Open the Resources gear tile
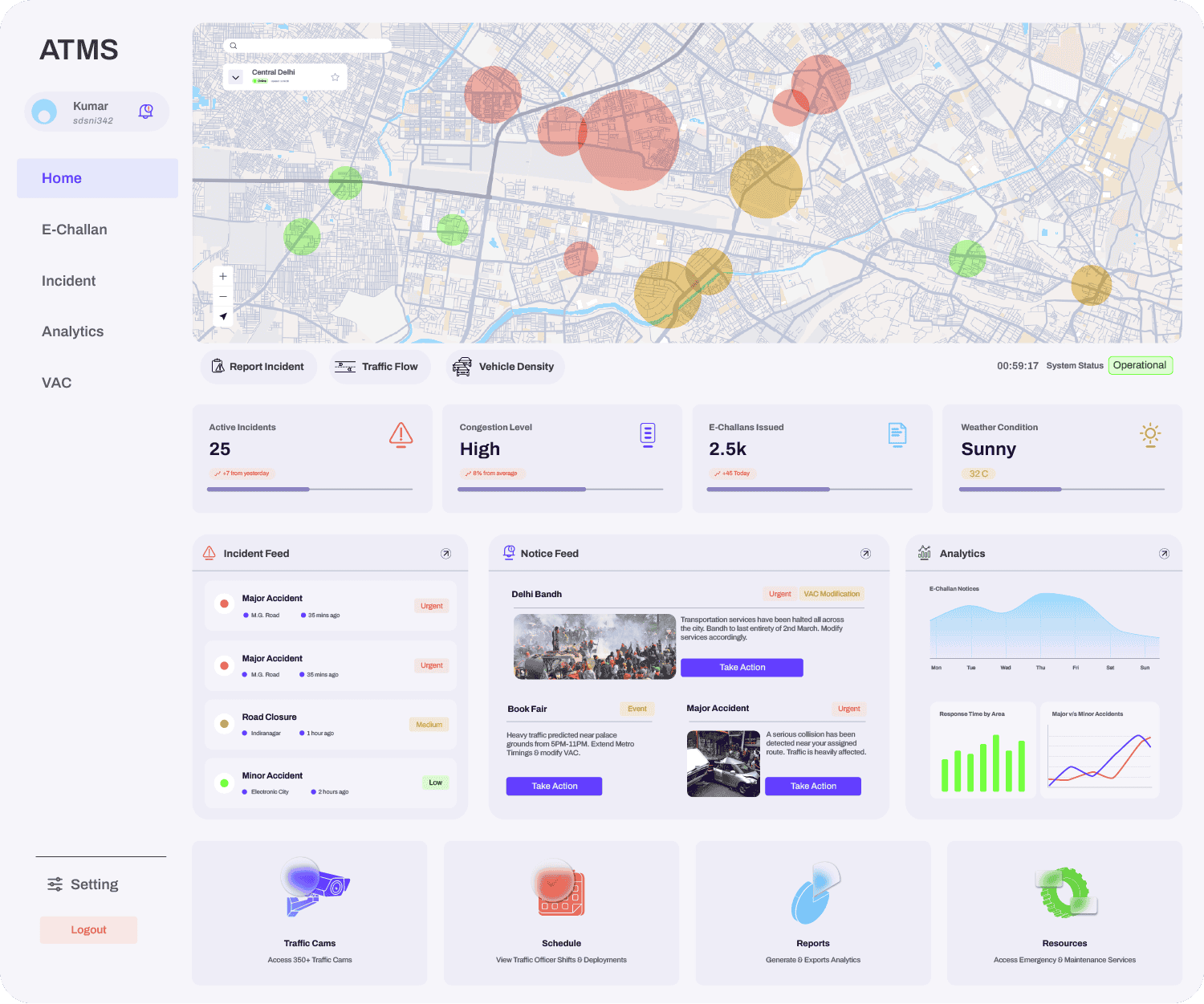The image size is (1204, 1004). [1064, 913]
